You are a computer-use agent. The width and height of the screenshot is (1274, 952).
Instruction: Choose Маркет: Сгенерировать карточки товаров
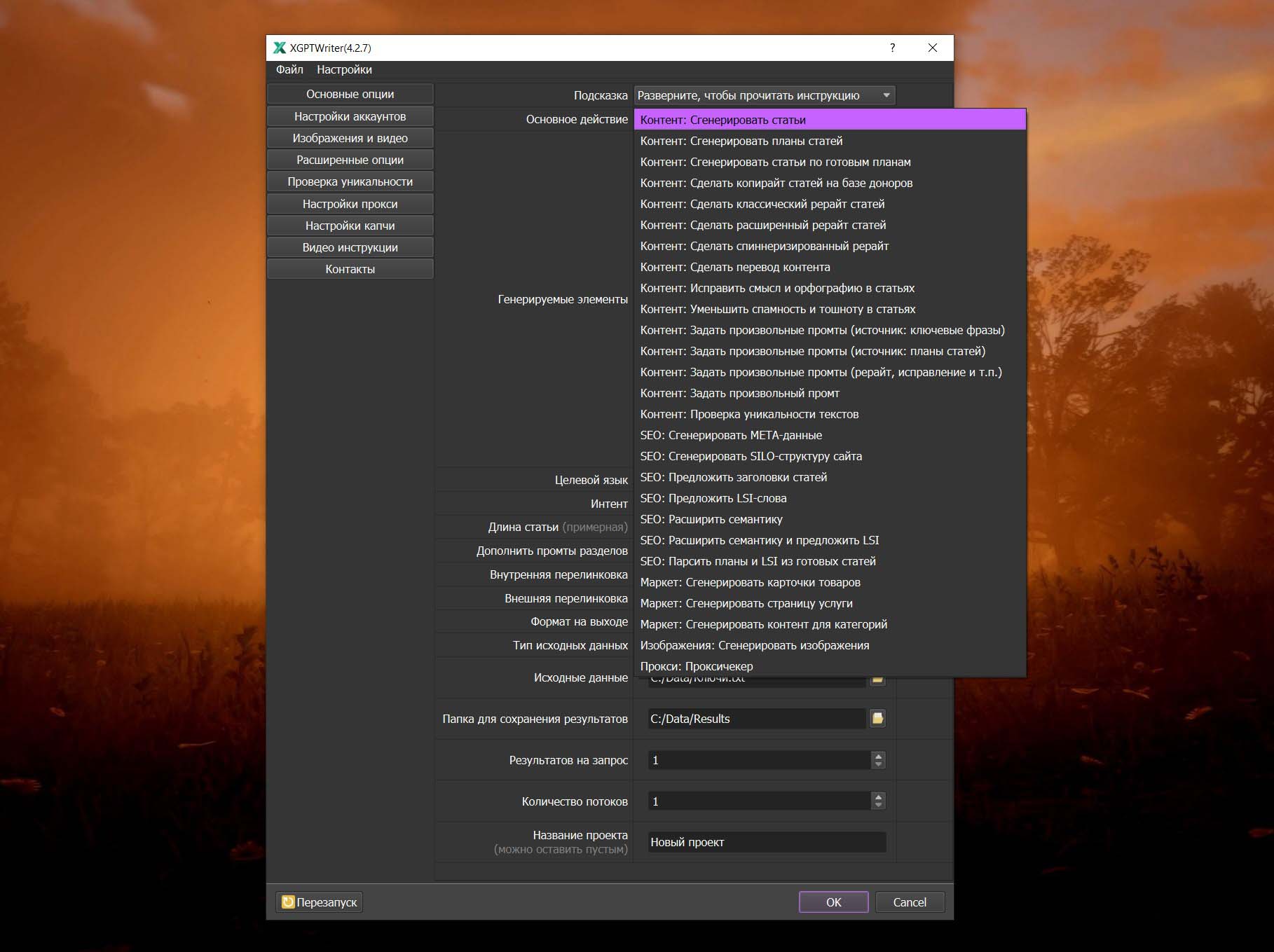click(750, 582)
